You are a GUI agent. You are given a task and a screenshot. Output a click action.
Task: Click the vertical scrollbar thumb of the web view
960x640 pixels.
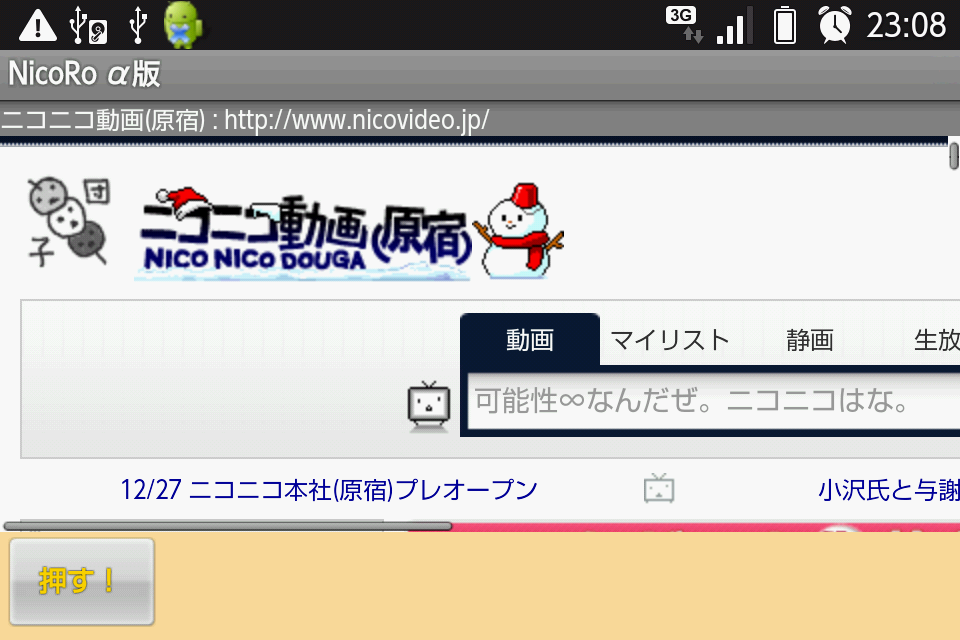point(953,155)
